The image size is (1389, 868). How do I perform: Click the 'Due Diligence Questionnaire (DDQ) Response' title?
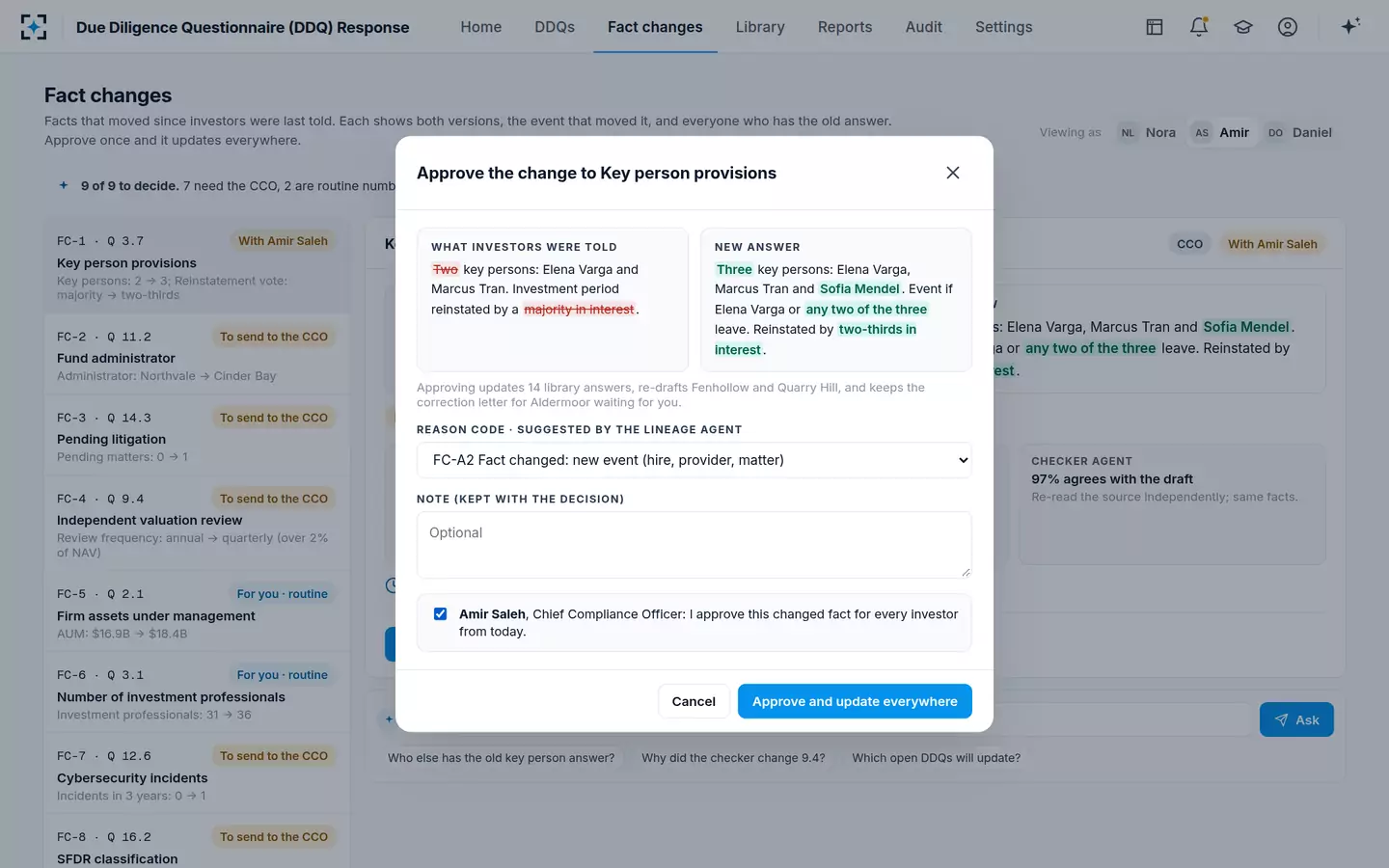pos(242,27)
